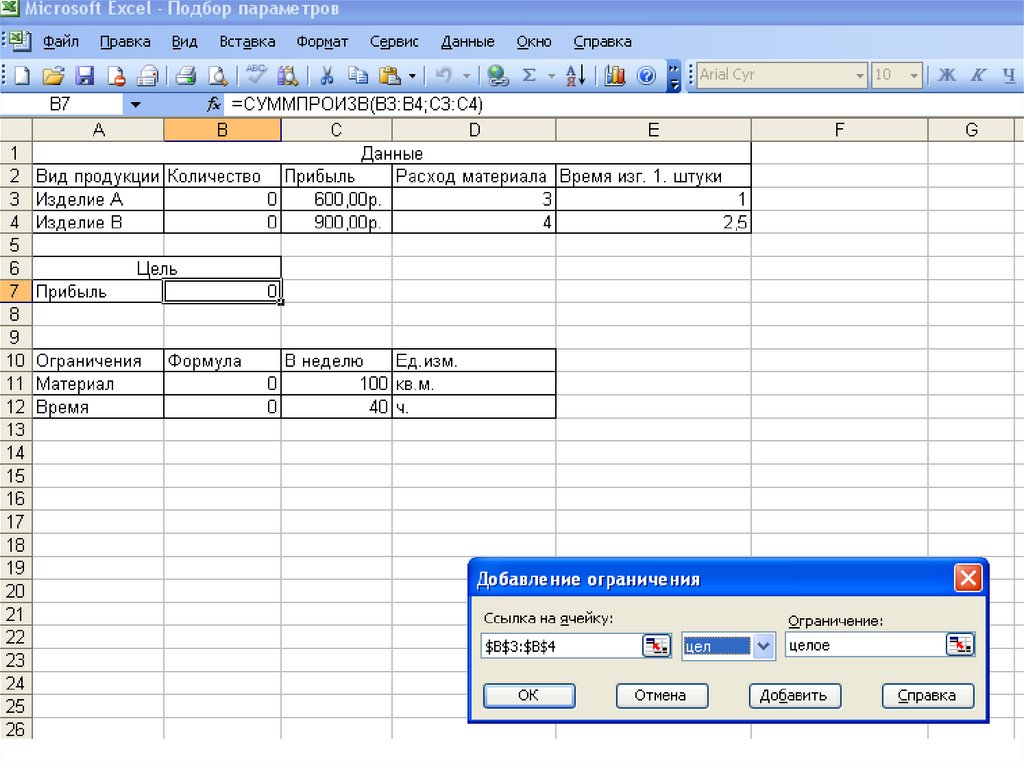This screenshot has width=1024, height=767.
Task: Click the Ссылка на ячейку input field
Action: pyautogui.click(x=560, y=646)
